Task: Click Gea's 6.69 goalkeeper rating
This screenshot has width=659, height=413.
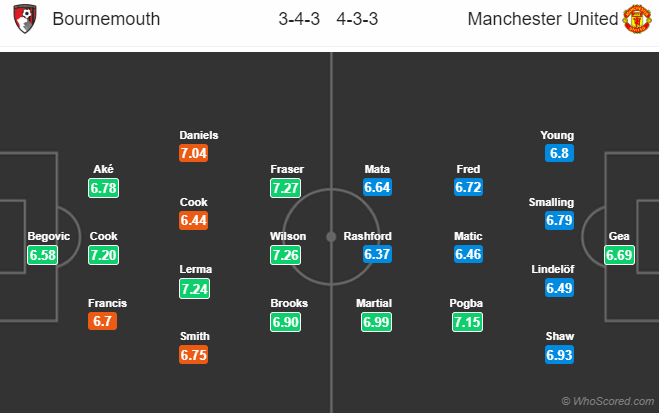Action: (620, 255)
